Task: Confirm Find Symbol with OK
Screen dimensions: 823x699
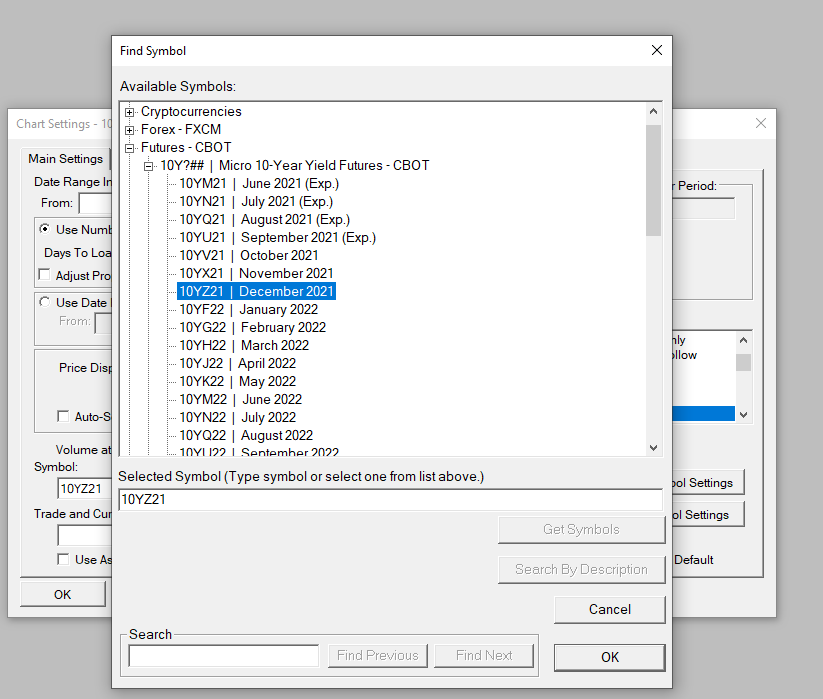Action: tap(610, 658)
